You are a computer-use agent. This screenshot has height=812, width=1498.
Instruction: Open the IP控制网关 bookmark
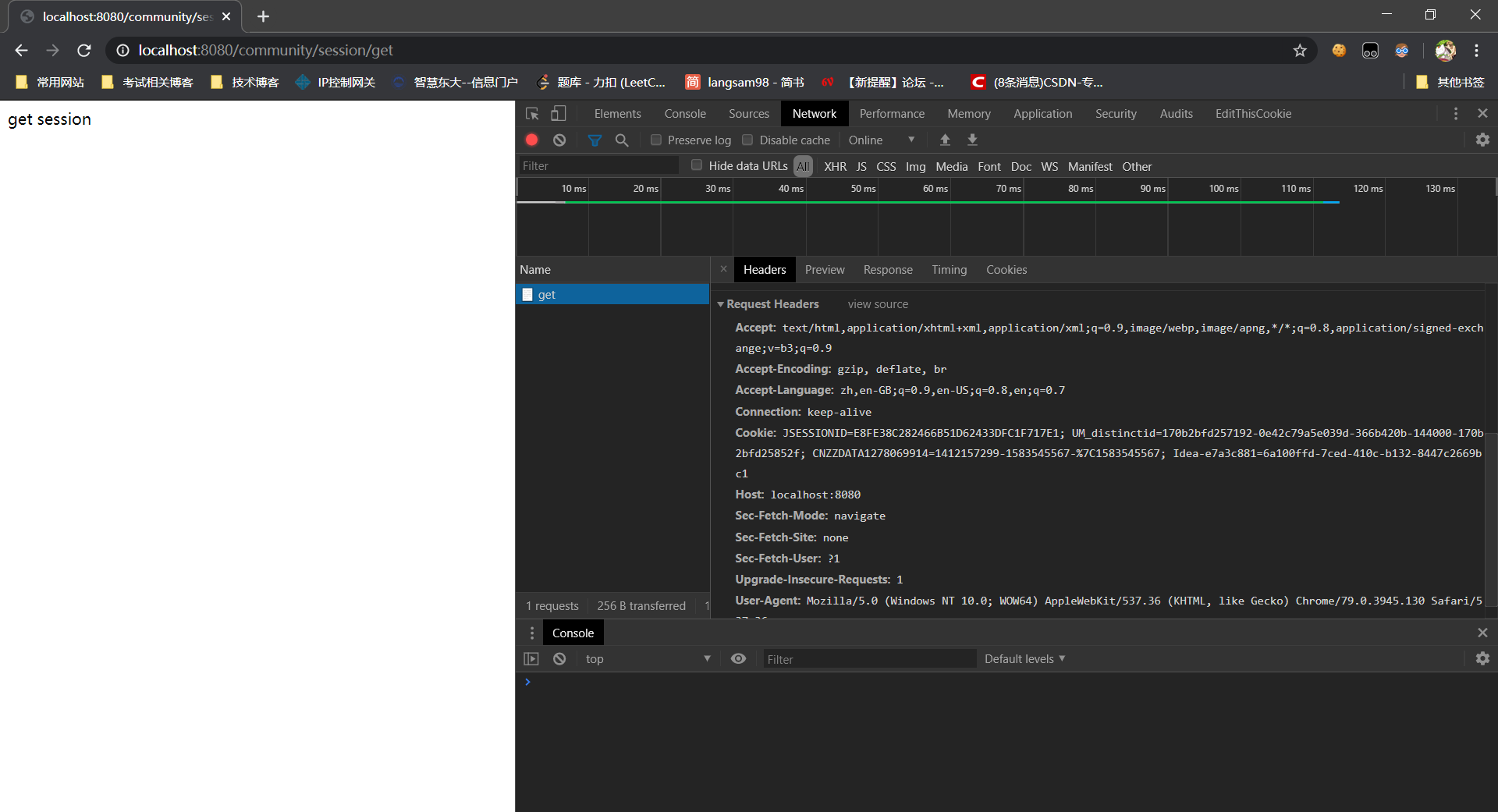[x=335, y=82]
